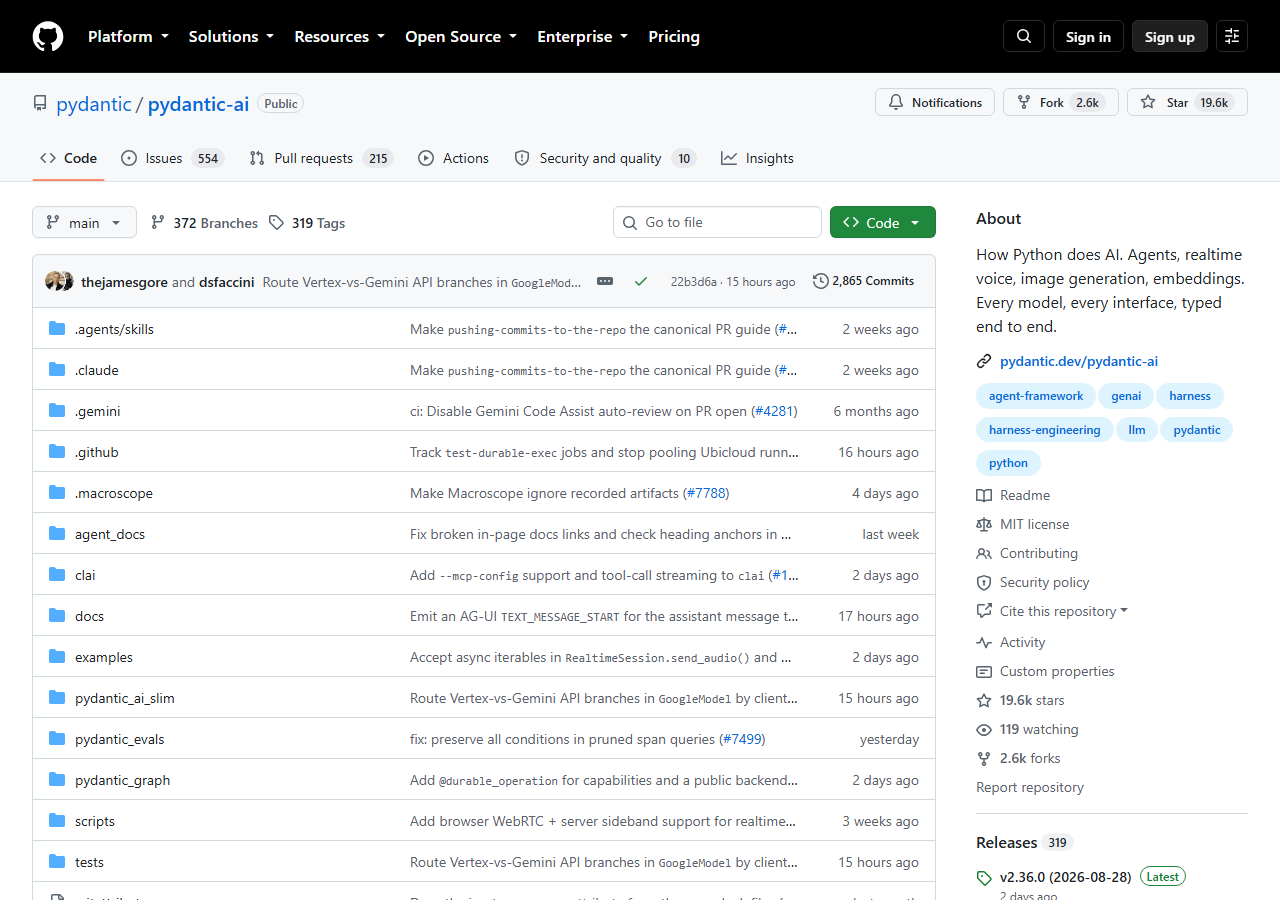The width and height of the screenshot is (1280, 900).
Task: Open the pydantic owner link
Action: (x=94, y=103)
